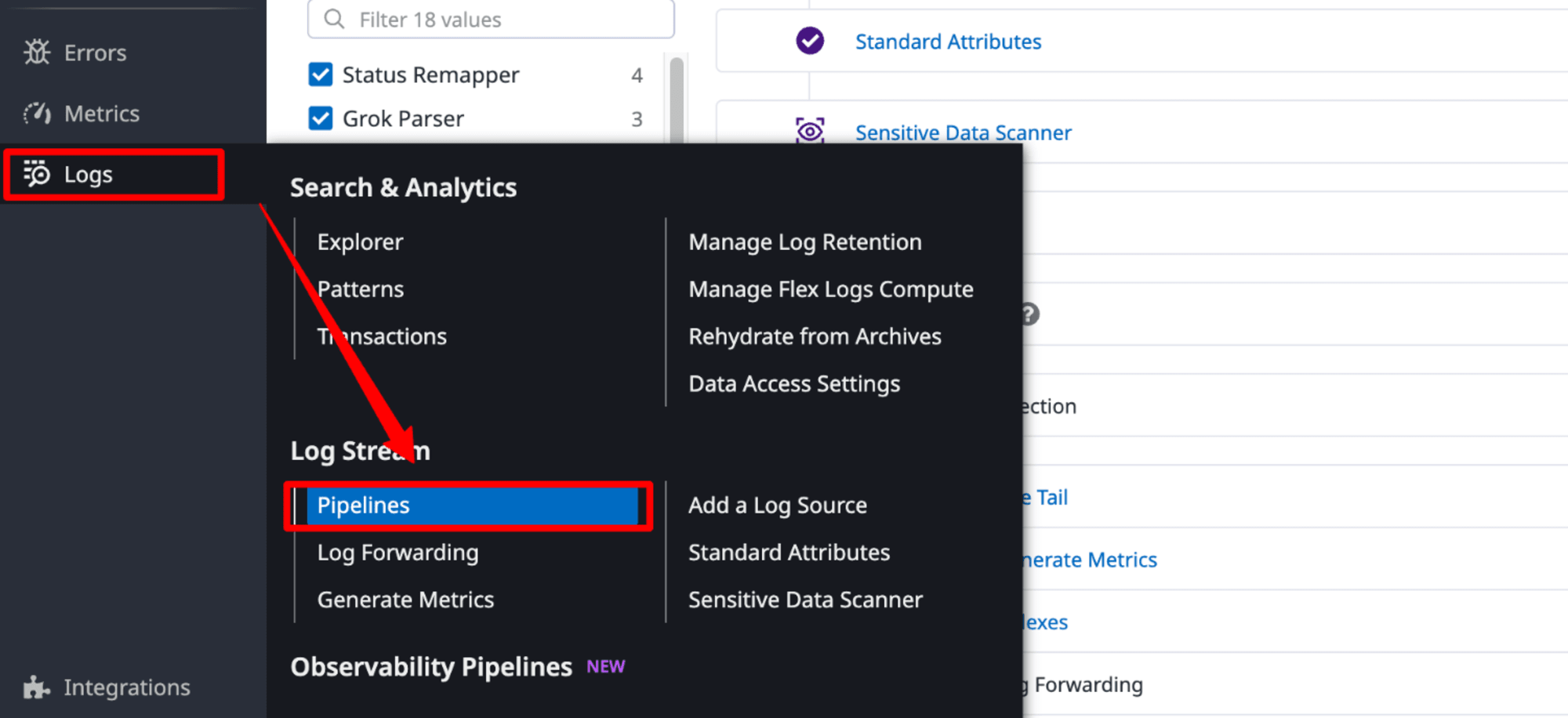Click the Metrics gauge icon in sidebar
The height and width of the screenshot is (718, 1568).
coord(37,114)
